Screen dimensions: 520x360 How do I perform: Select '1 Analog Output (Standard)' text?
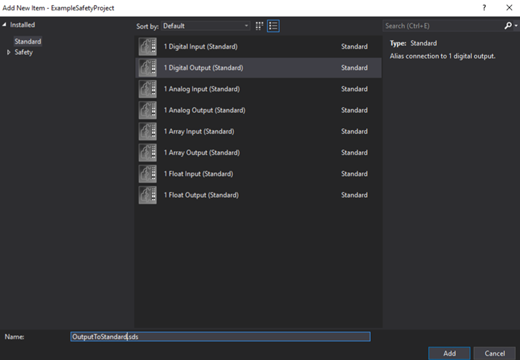pyautogui.click(x=204, y=110)
